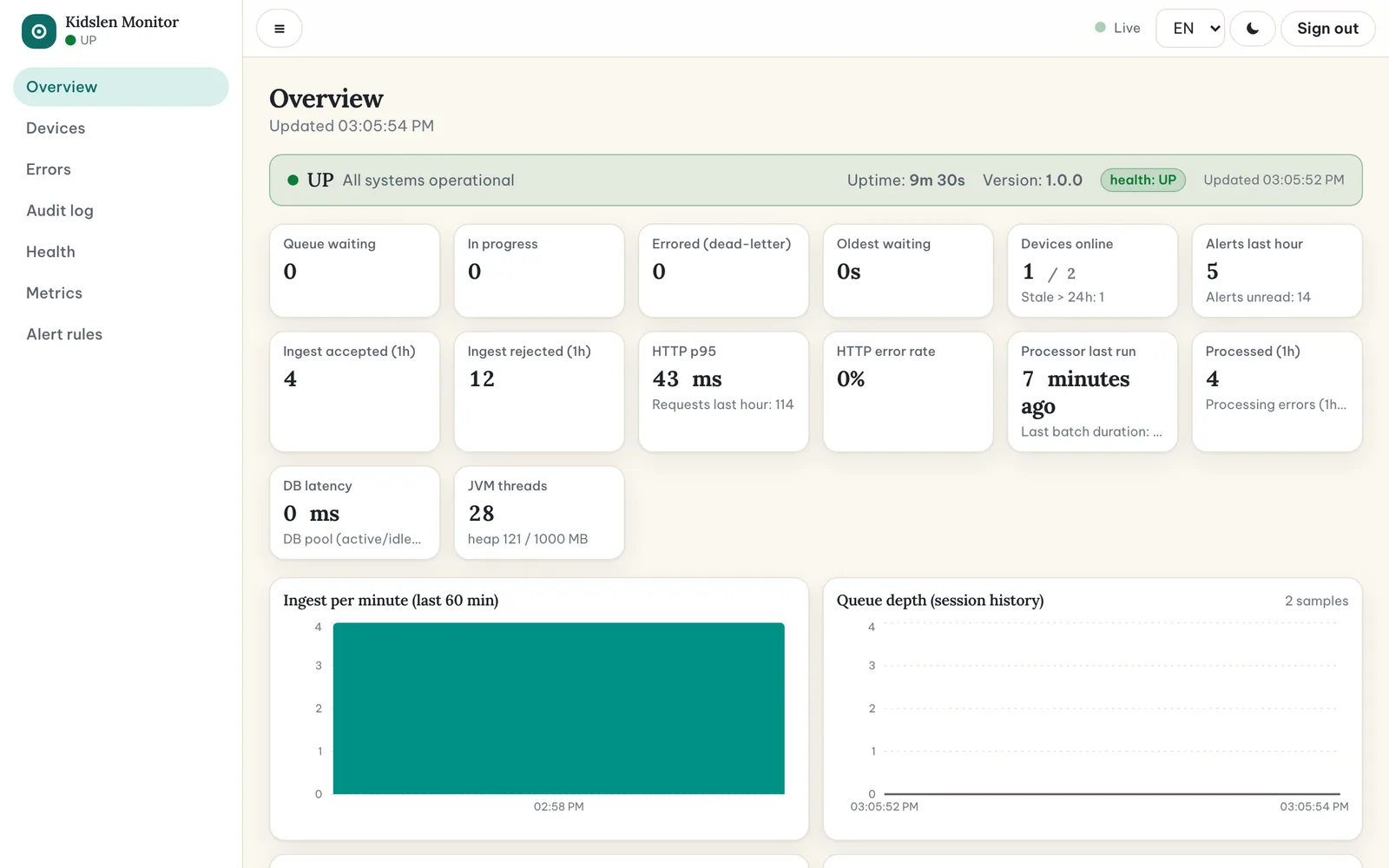This screenshot has width=1389, height=868.
Task: Select Overview in the sidebar
Action: click(121, 87)
